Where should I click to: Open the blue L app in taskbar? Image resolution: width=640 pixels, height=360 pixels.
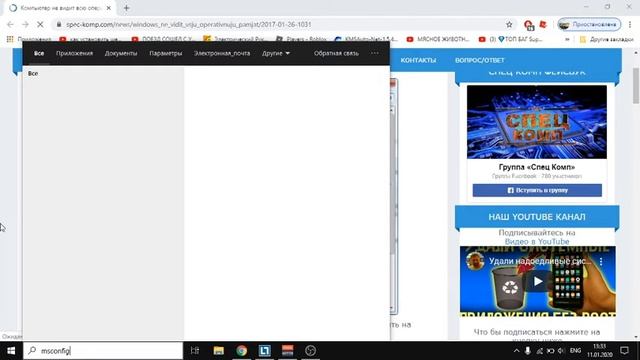264,351
